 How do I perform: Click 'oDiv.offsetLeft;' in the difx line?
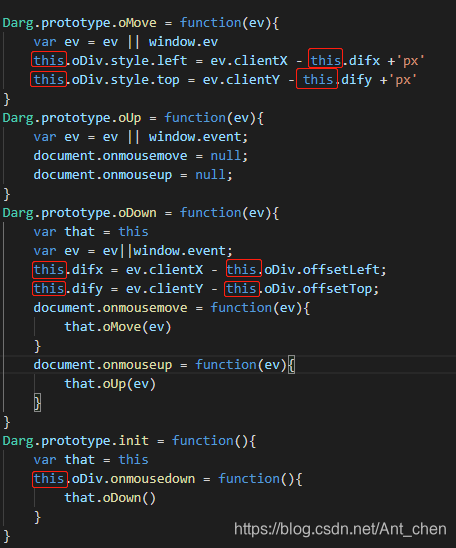tap(325, 270)
